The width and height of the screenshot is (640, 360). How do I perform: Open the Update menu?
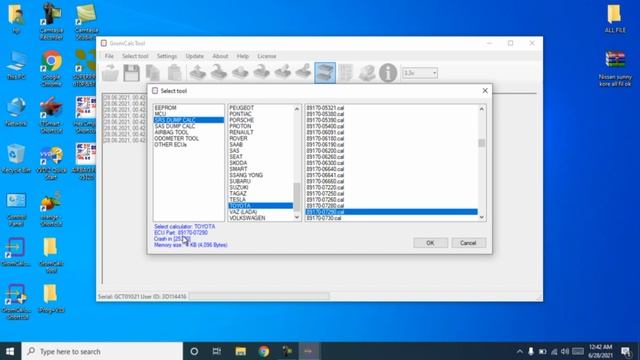pyautogui.click(x=194, y=56)
